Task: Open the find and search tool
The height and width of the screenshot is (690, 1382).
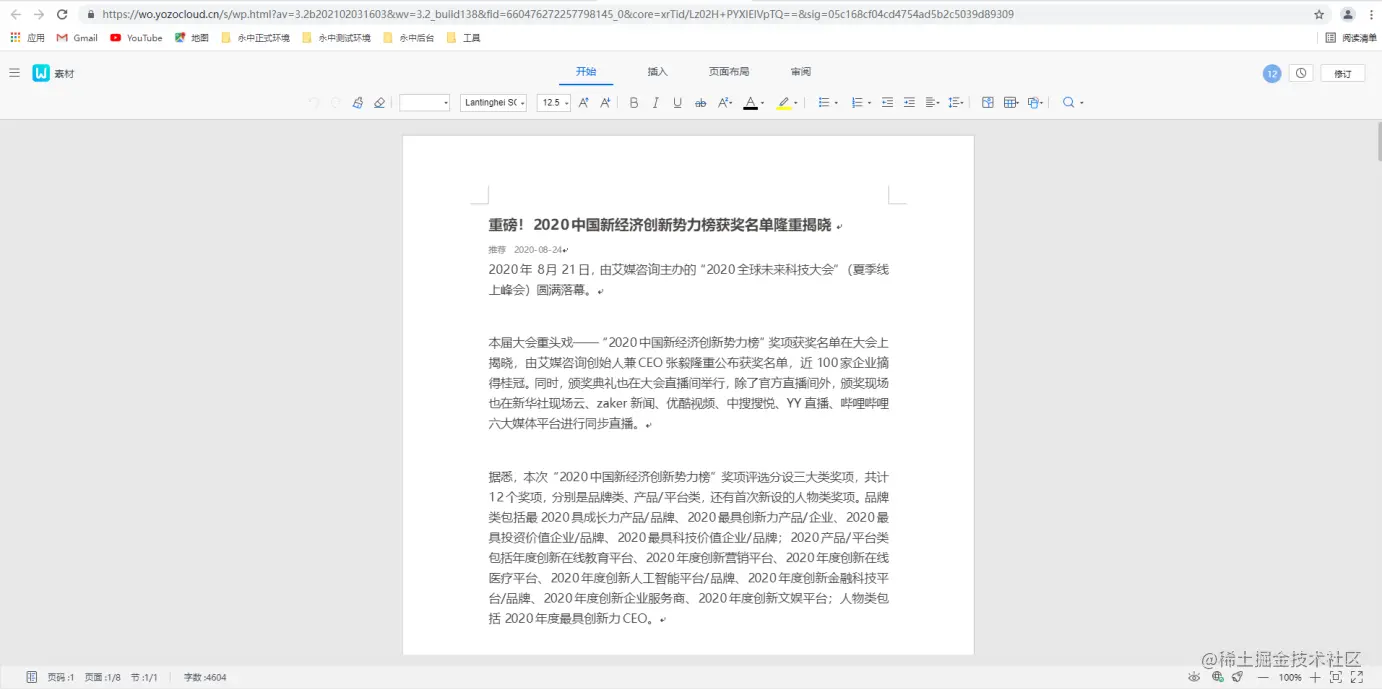Action: pyautogui.click(x=1068, y=102)
